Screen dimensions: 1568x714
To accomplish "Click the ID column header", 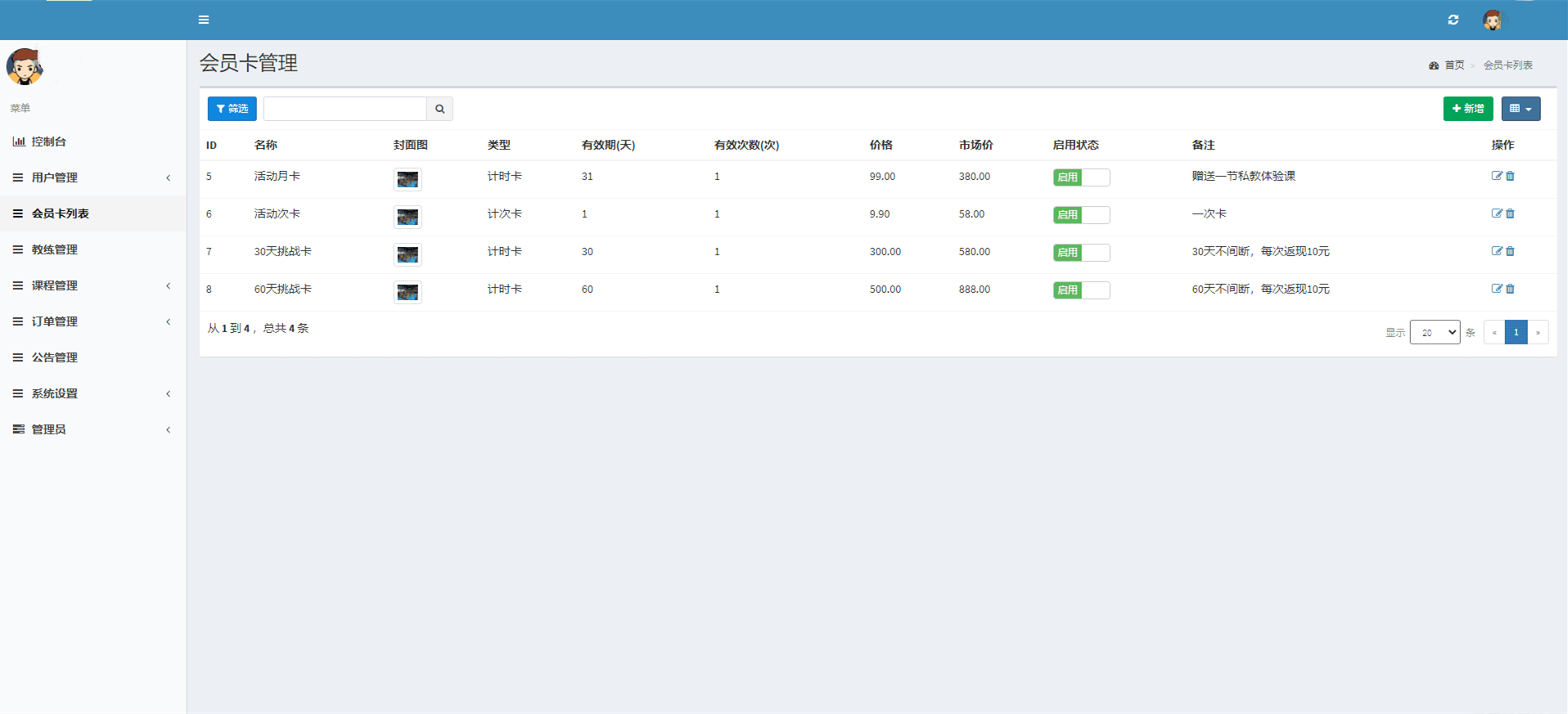I will coord(211,146).
